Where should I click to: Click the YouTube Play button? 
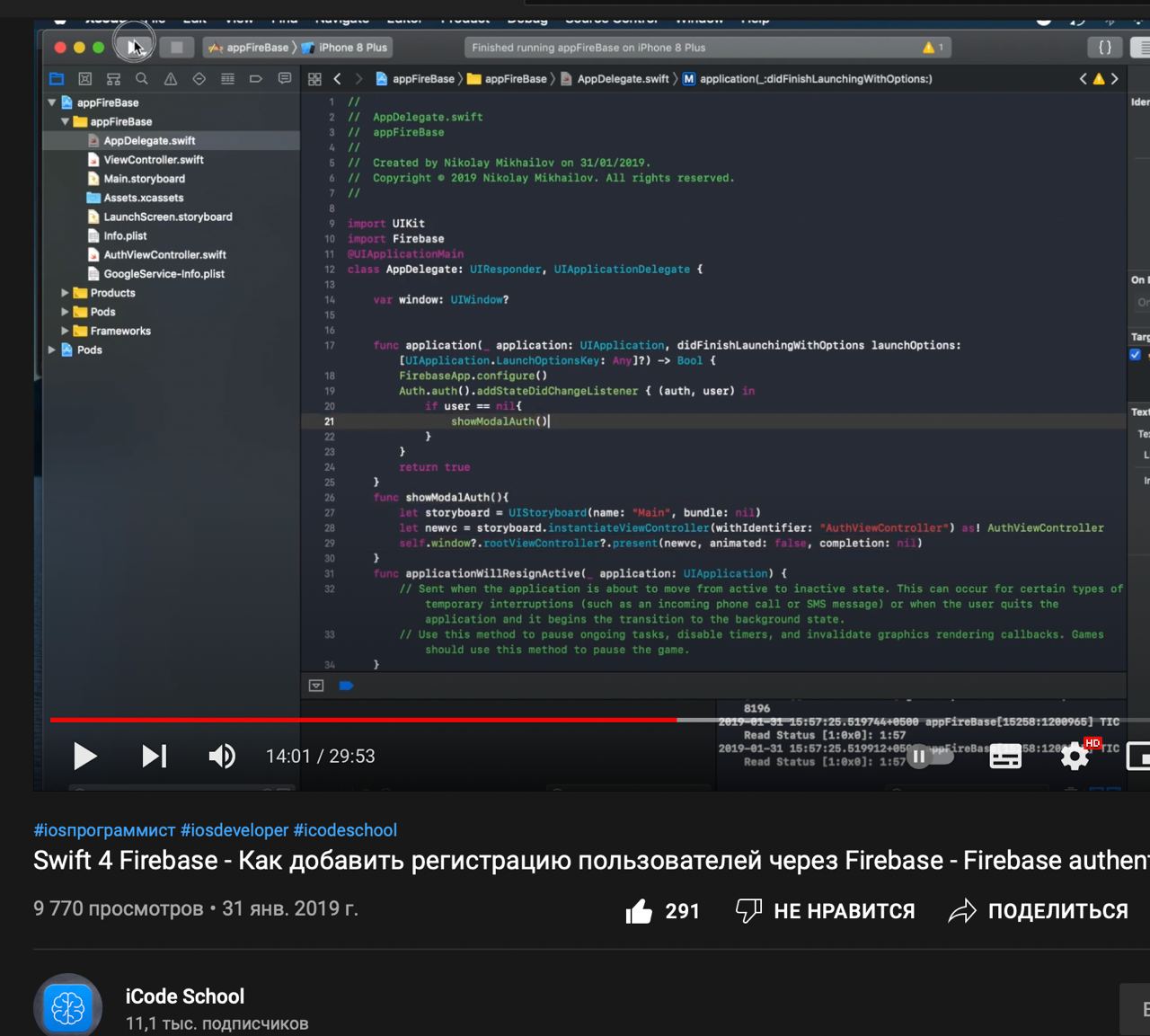(x=84, y=756)
